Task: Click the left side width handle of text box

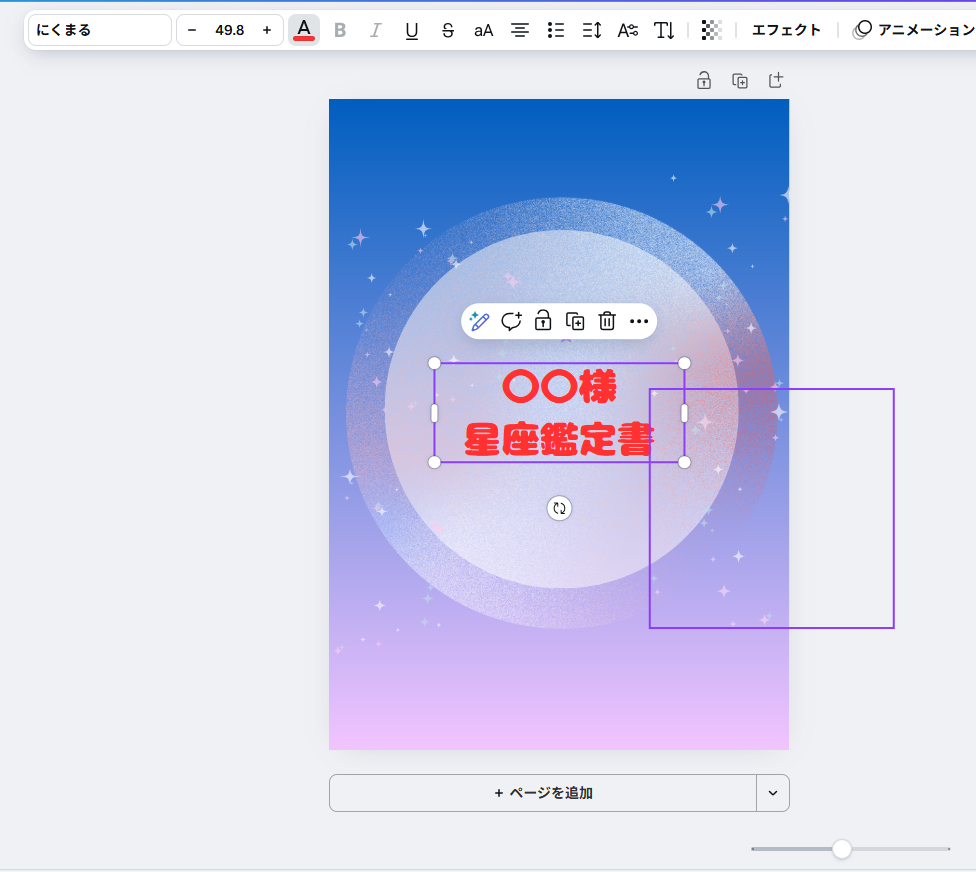Action: (434, 413)
